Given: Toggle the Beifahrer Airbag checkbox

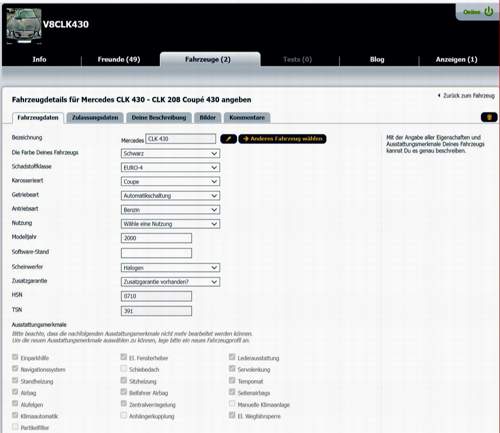Looking at the screenshot, I should [124, 392].
